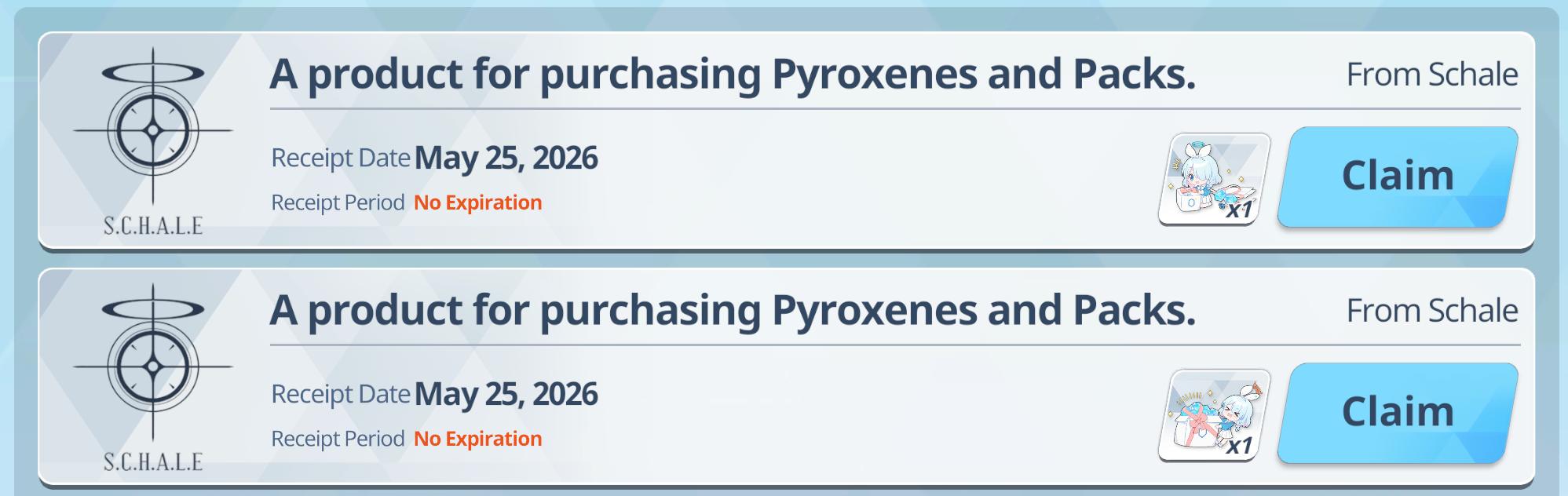Click 'No Expiration' text on the second mail
1568x496 pixels.
point(478,439)
